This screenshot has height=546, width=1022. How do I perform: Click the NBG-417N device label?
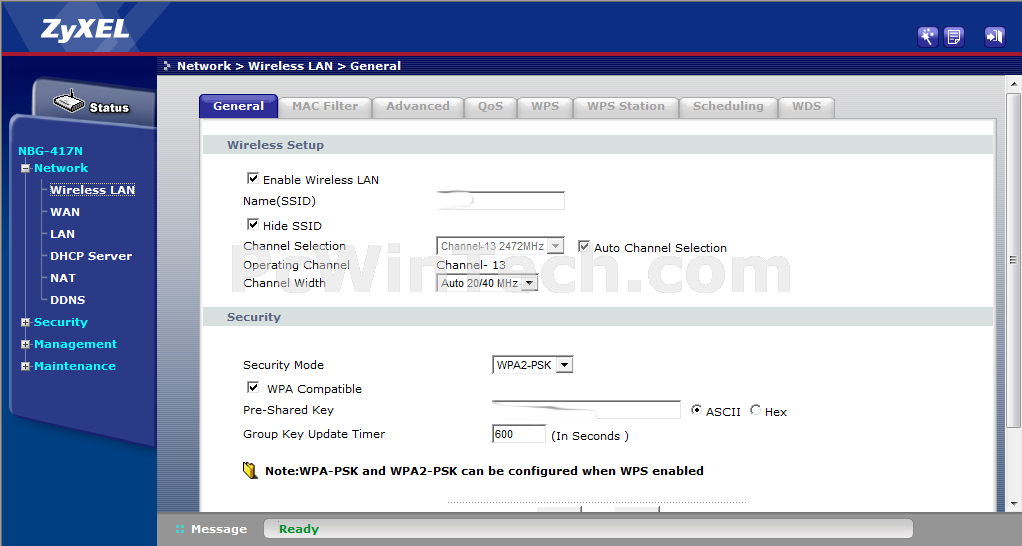click(x=50, y=151)
